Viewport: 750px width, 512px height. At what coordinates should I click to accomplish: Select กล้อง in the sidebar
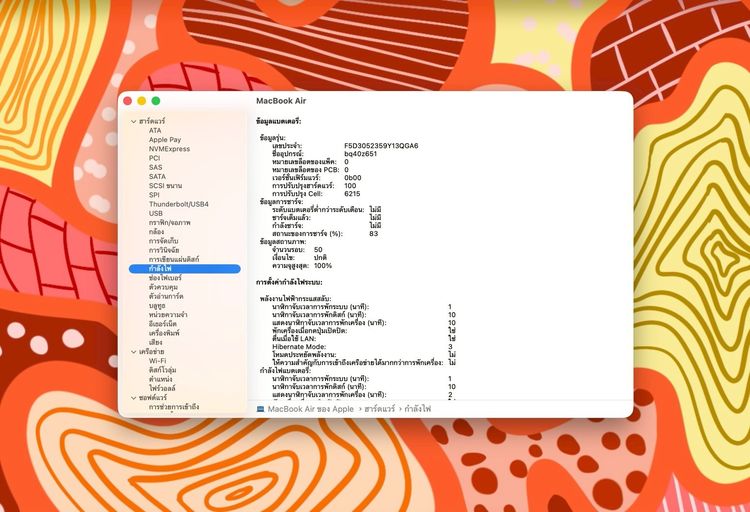(156, 232)
